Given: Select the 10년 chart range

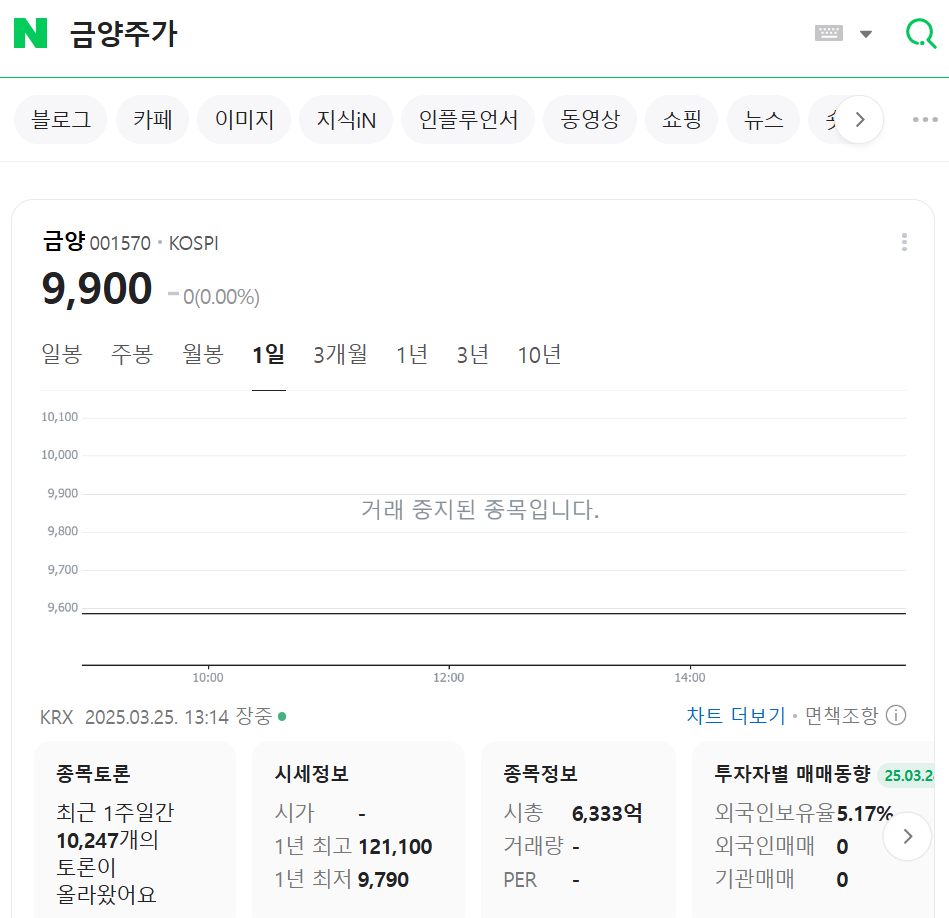Looking at the screenshot, I should pos(539,353).
